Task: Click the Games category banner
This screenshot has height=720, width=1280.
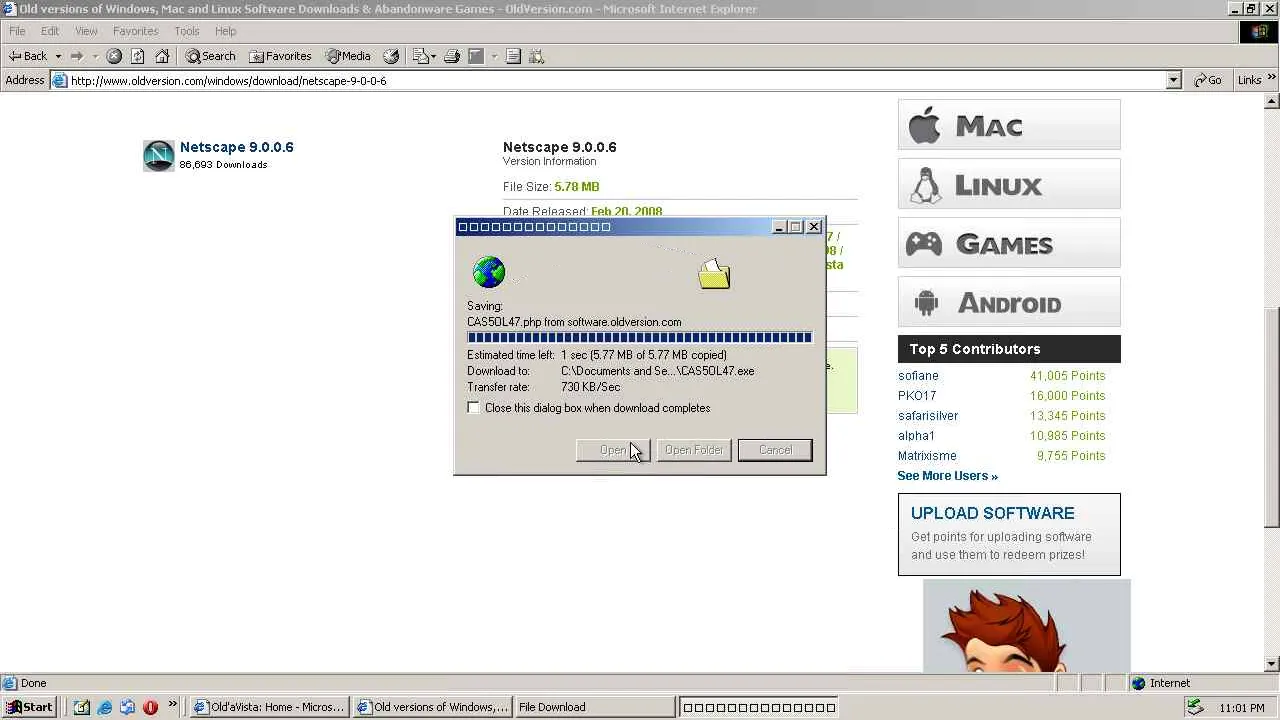Action: pyautogui.click(x=1009, y=243)
